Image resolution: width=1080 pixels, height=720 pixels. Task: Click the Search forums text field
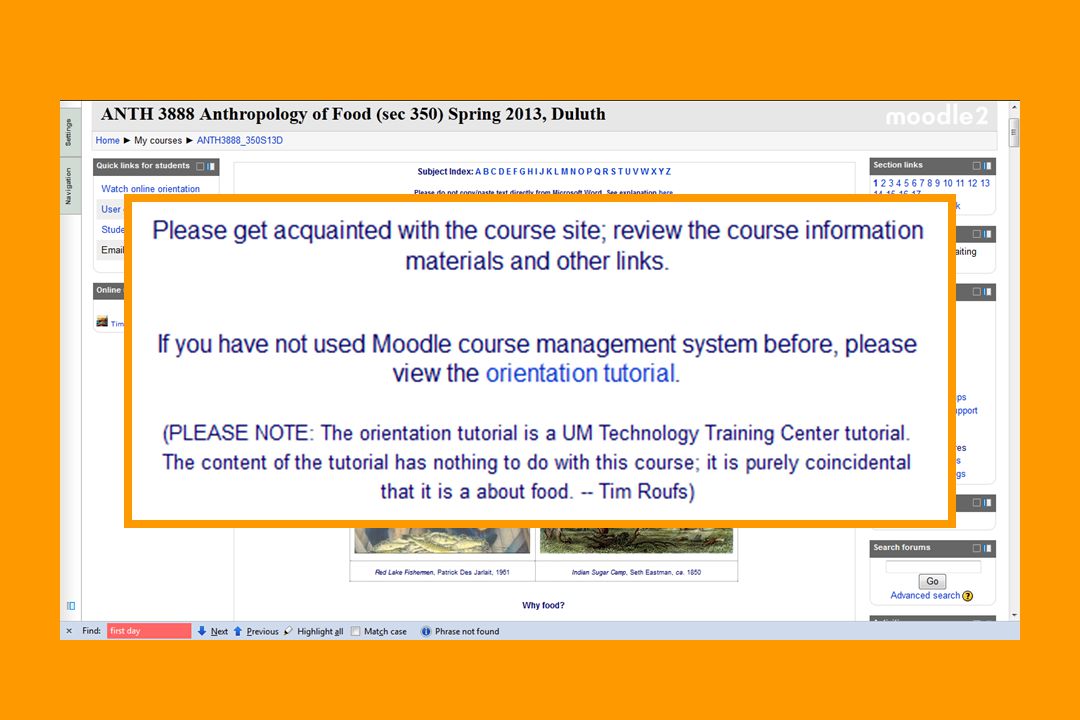point(933,566)
